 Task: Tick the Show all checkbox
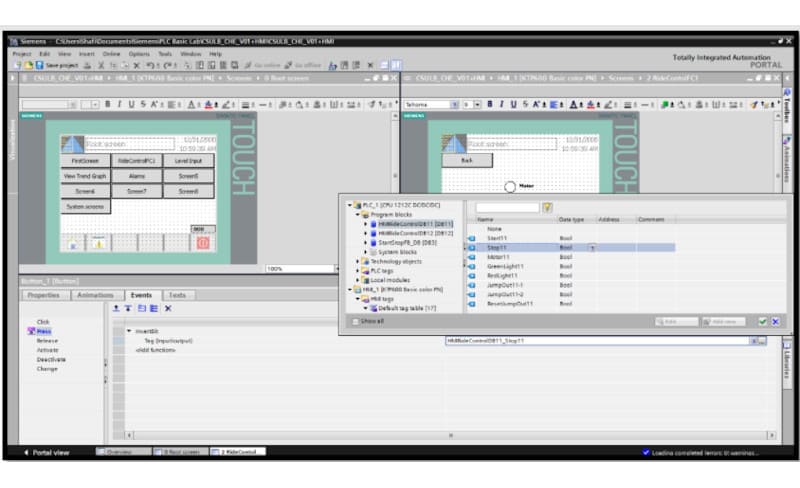(x=356, y=322)
